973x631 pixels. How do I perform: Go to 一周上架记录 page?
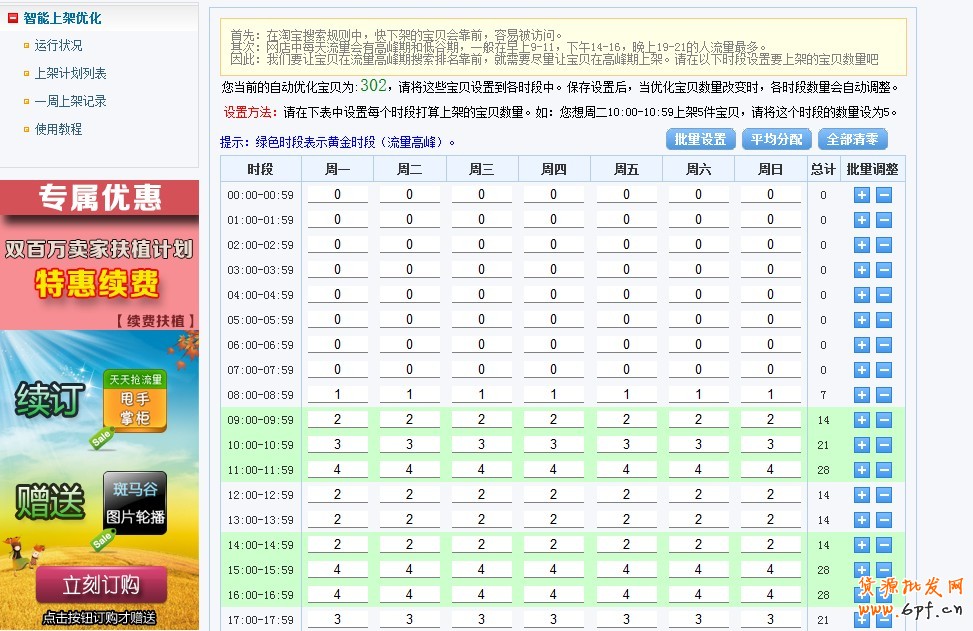click(70, 101)
